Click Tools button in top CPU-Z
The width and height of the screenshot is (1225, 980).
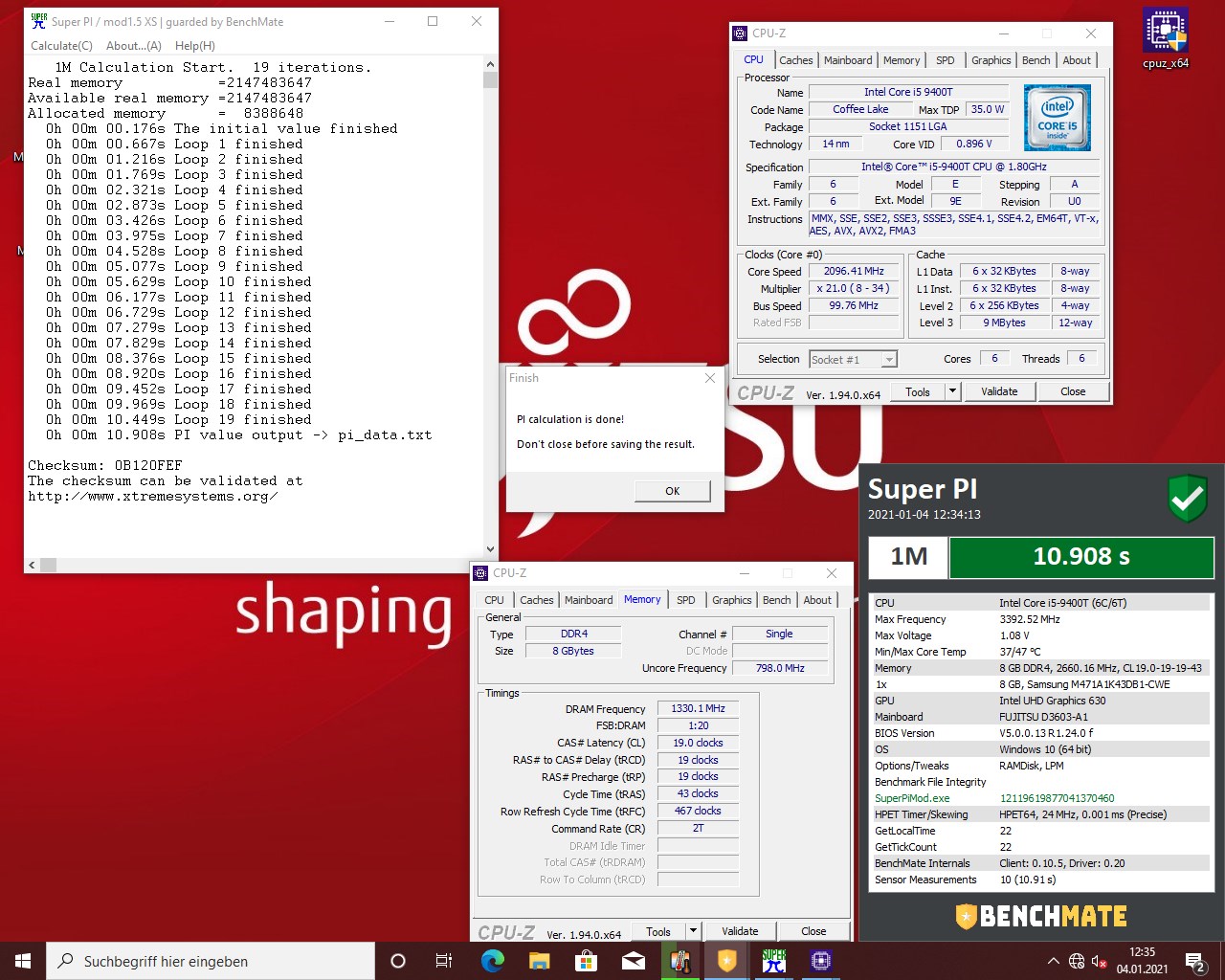coord(918,391)
